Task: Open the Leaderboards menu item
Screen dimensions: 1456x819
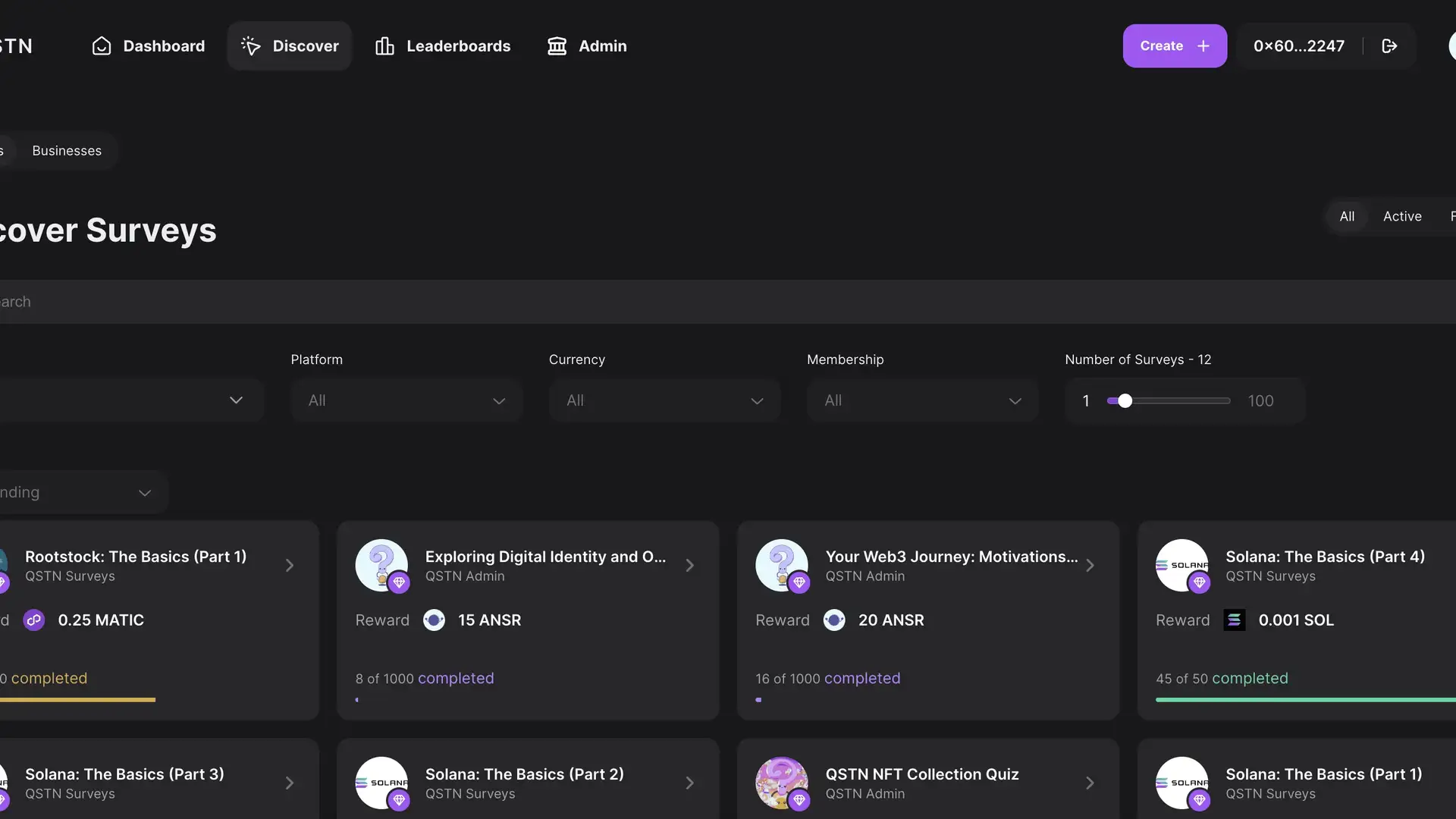Action: (x=458, y=46)
